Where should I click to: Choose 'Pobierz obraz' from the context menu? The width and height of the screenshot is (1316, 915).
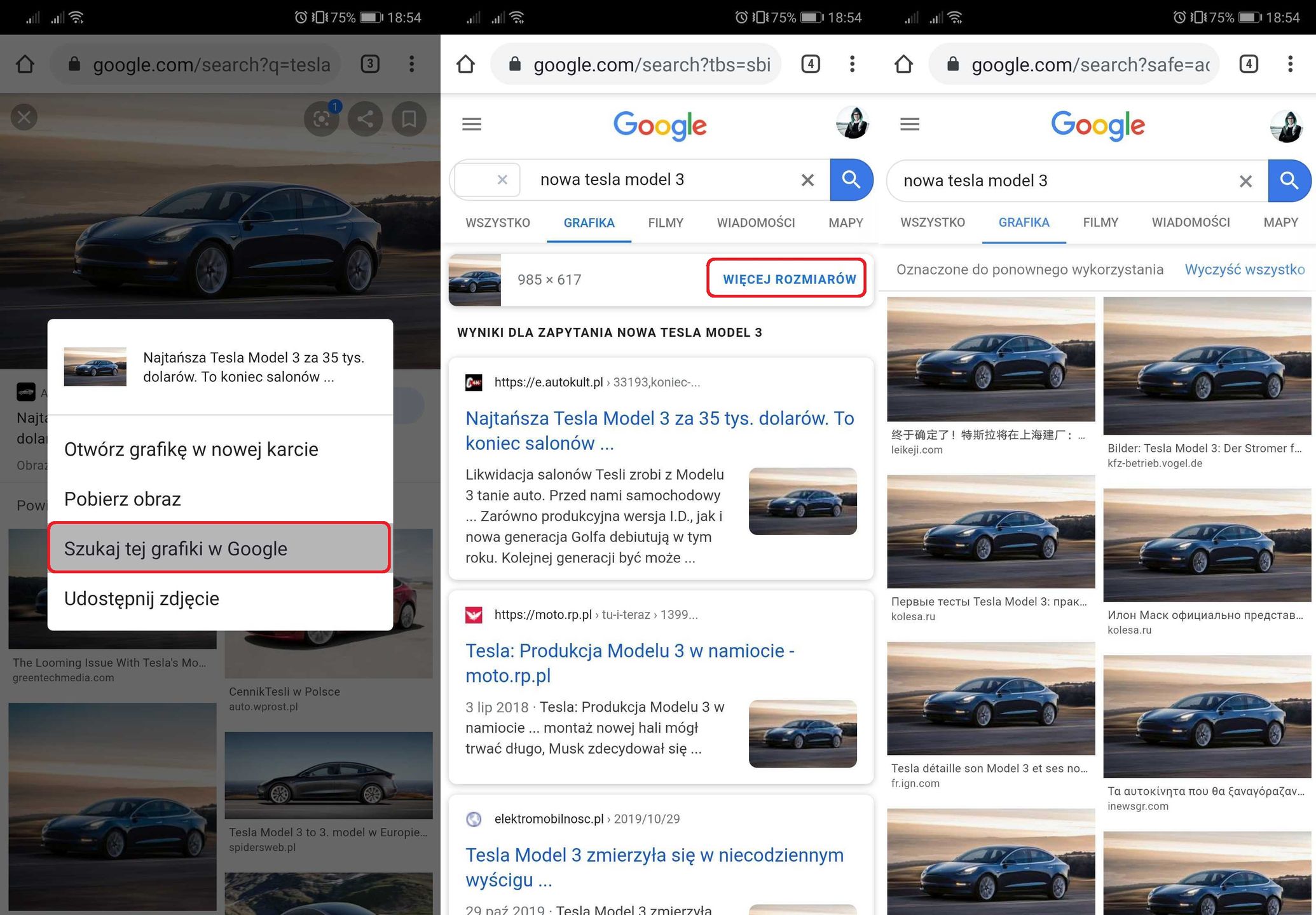click(122, 499)
